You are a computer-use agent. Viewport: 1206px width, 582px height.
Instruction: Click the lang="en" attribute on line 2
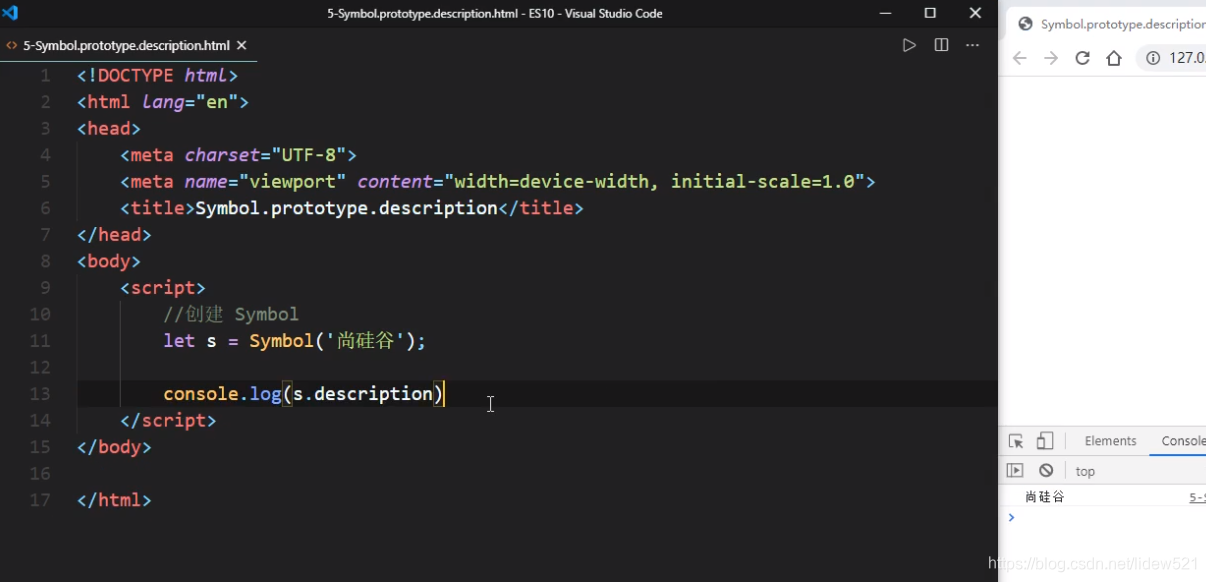pyautogui.click(x=190, y=102)
